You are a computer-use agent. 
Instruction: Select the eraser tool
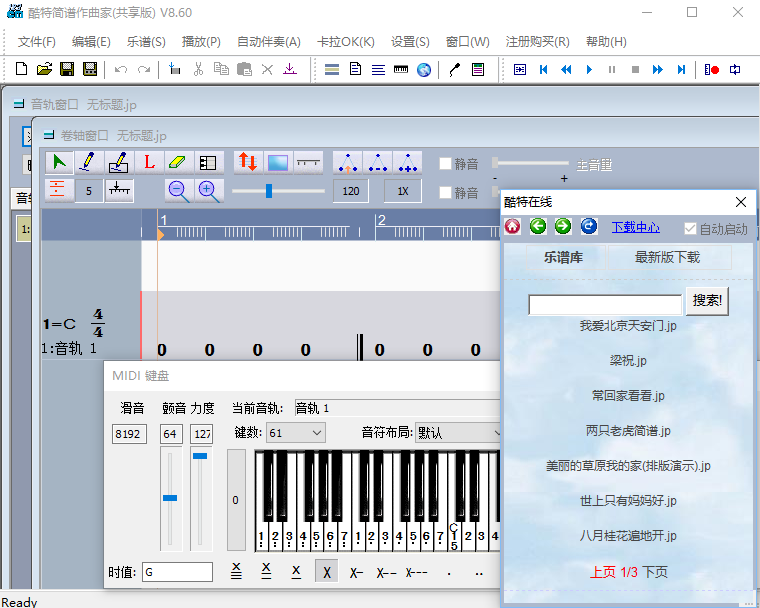coord(178,162)
